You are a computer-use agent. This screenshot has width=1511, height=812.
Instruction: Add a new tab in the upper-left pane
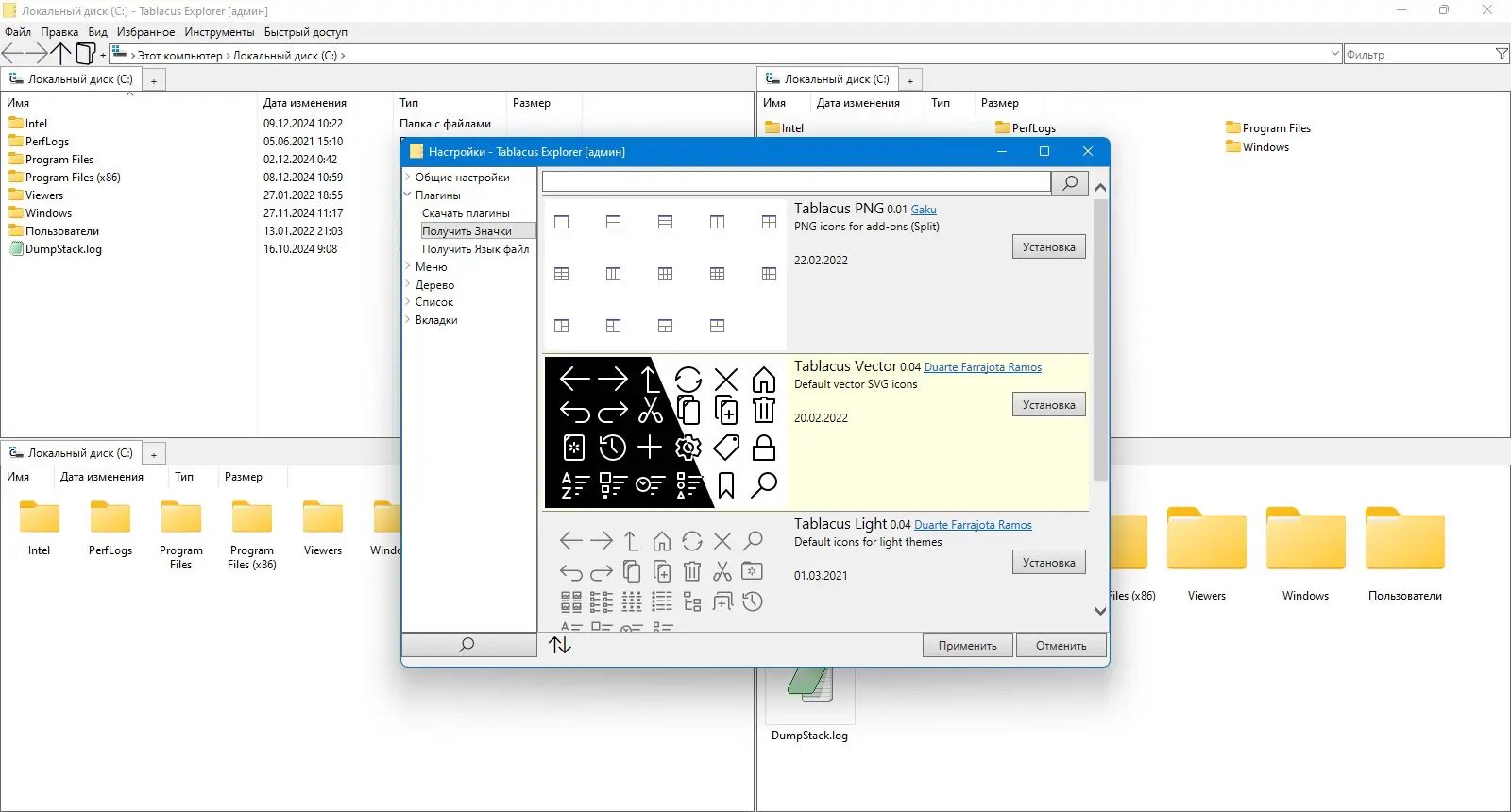(x=154, y=80)
